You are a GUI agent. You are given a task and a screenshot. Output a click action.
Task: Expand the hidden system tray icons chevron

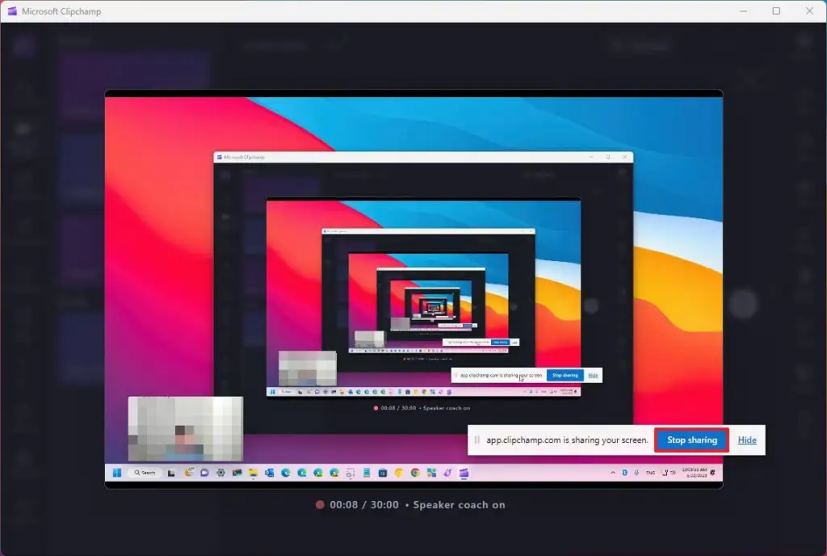coord(612,473)
